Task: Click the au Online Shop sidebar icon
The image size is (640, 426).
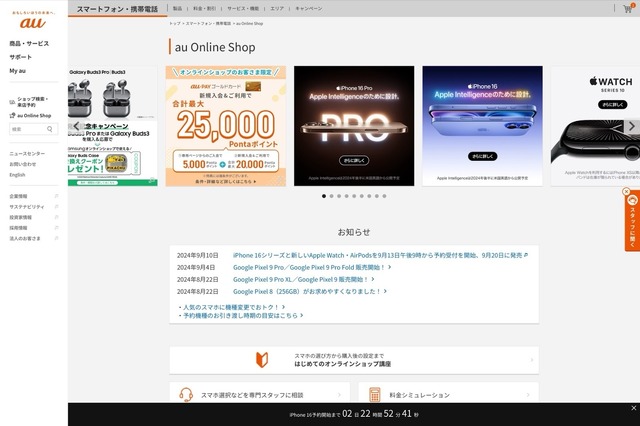Action: pos(12,115)
